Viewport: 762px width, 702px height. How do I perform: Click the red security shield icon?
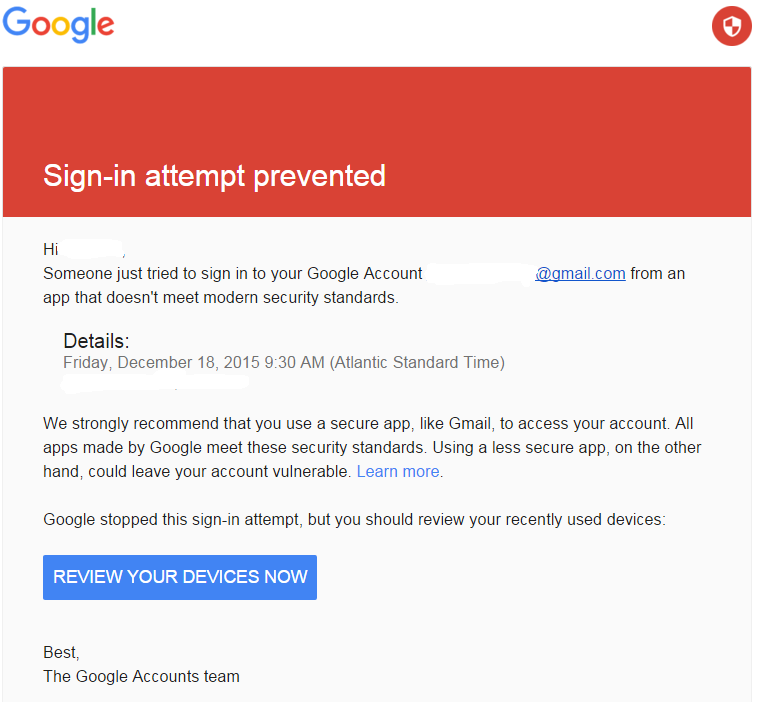coord(731,26)
